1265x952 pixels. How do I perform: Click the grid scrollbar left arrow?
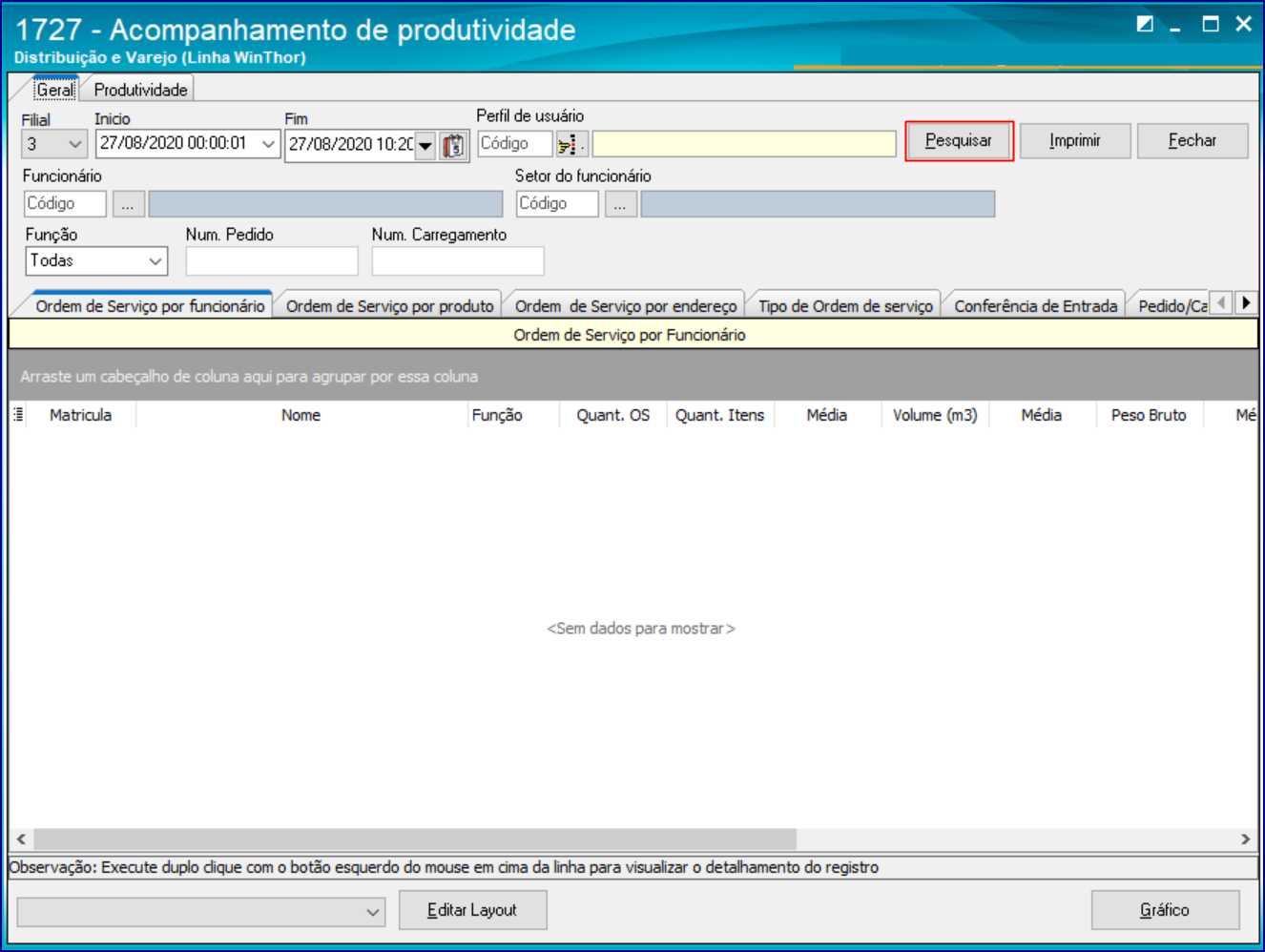(21, 839)
